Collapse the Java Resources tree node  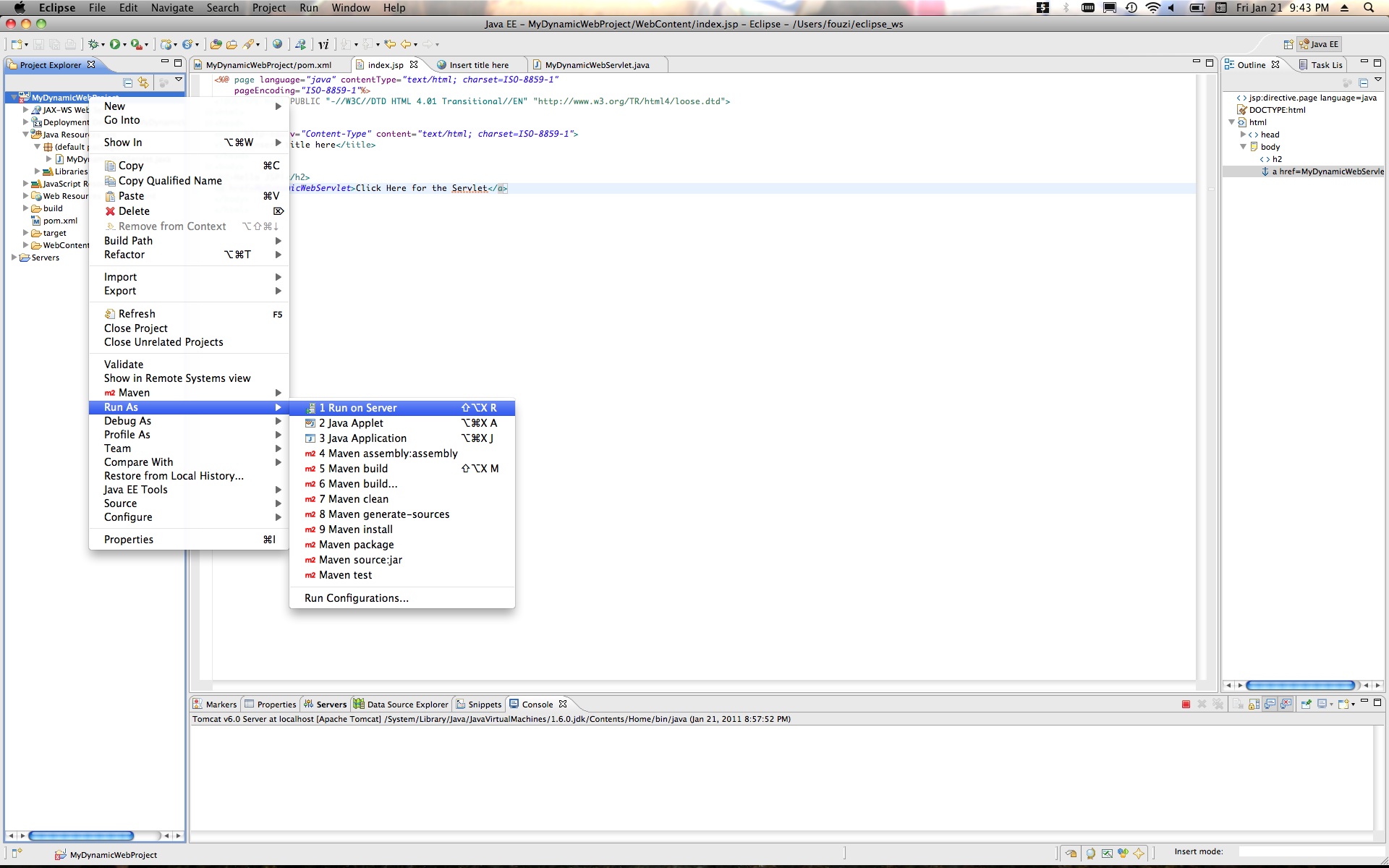point(25,135)
